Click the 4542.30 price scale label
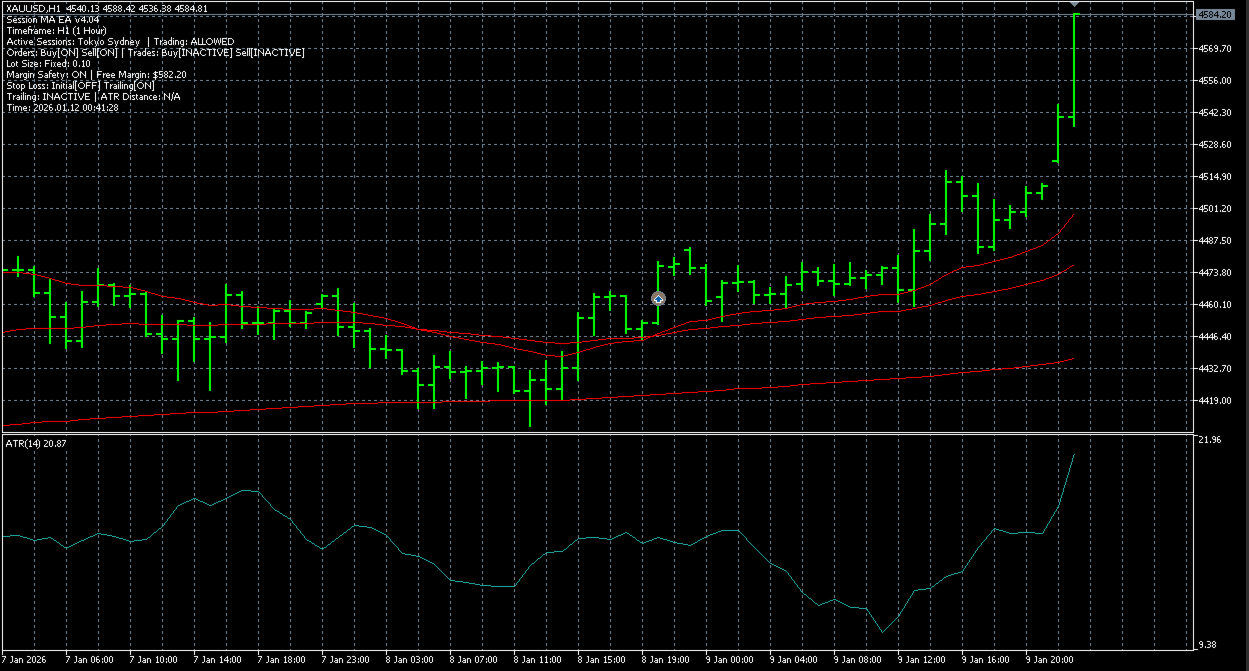Image resolution: width=1249 pixels, height=671 pixels. tap(1214, 112)
